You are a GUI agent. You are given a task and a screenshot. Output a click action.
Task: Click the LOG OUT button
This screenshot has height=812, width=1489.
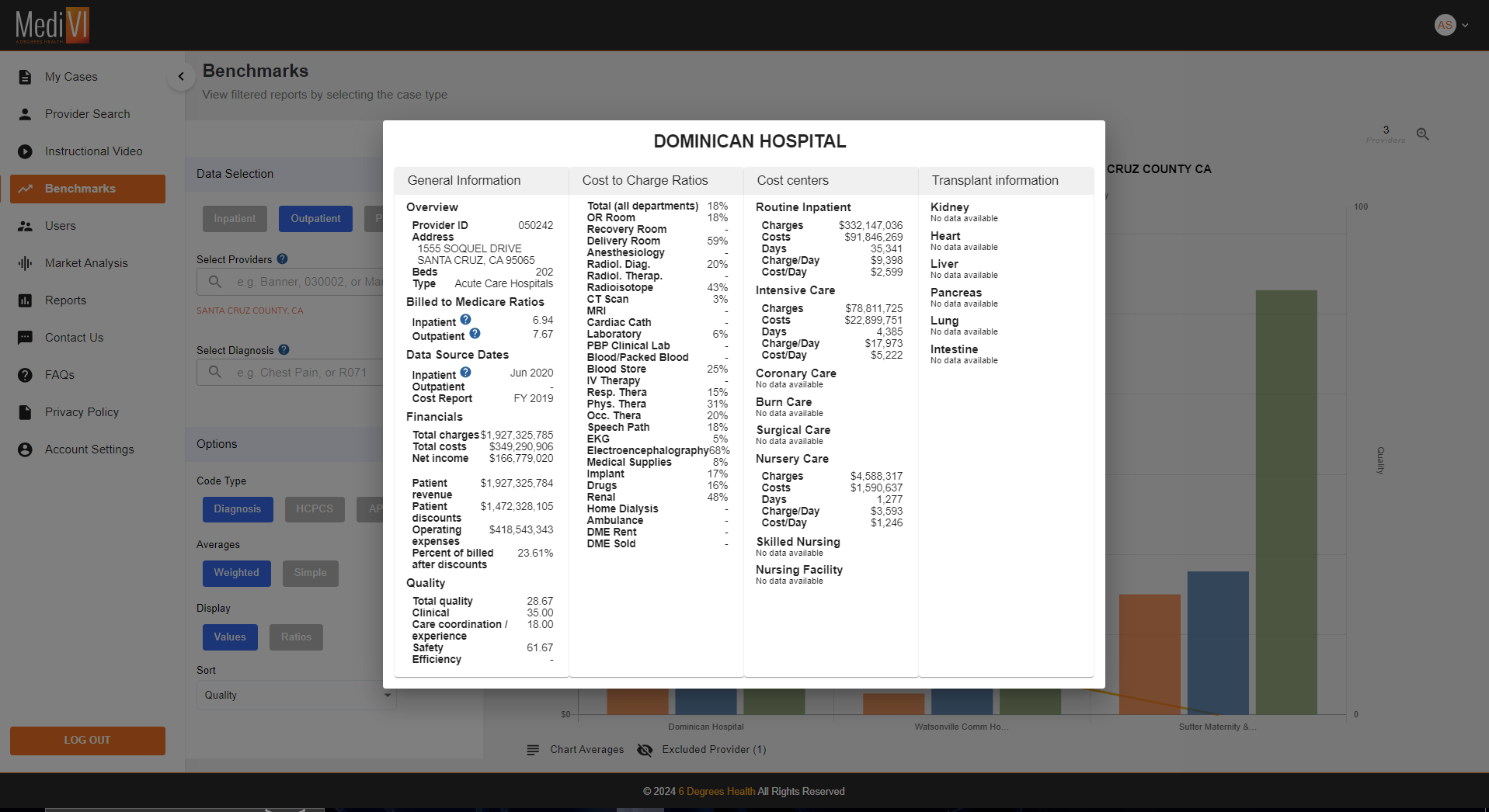point(88,741)
